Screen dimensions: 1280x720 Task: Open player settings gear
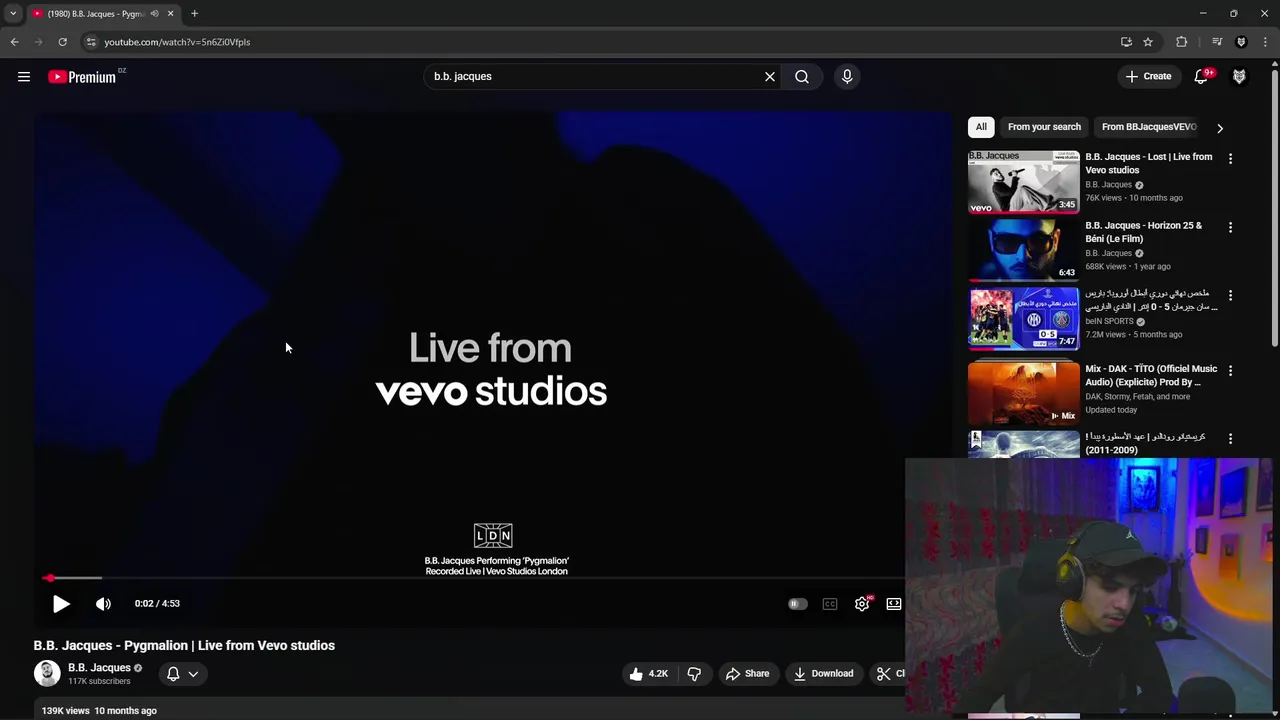(862, 604)
